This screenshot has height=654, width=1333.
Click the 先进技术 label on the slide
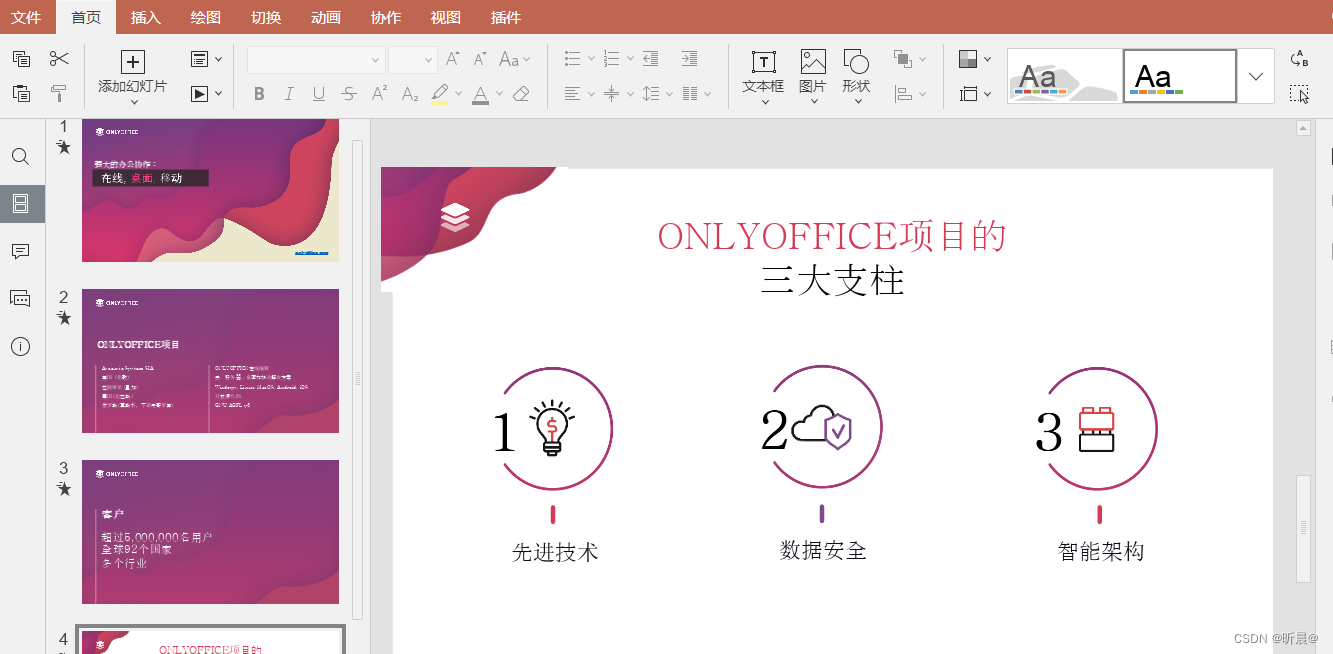(x=555, y=552)
